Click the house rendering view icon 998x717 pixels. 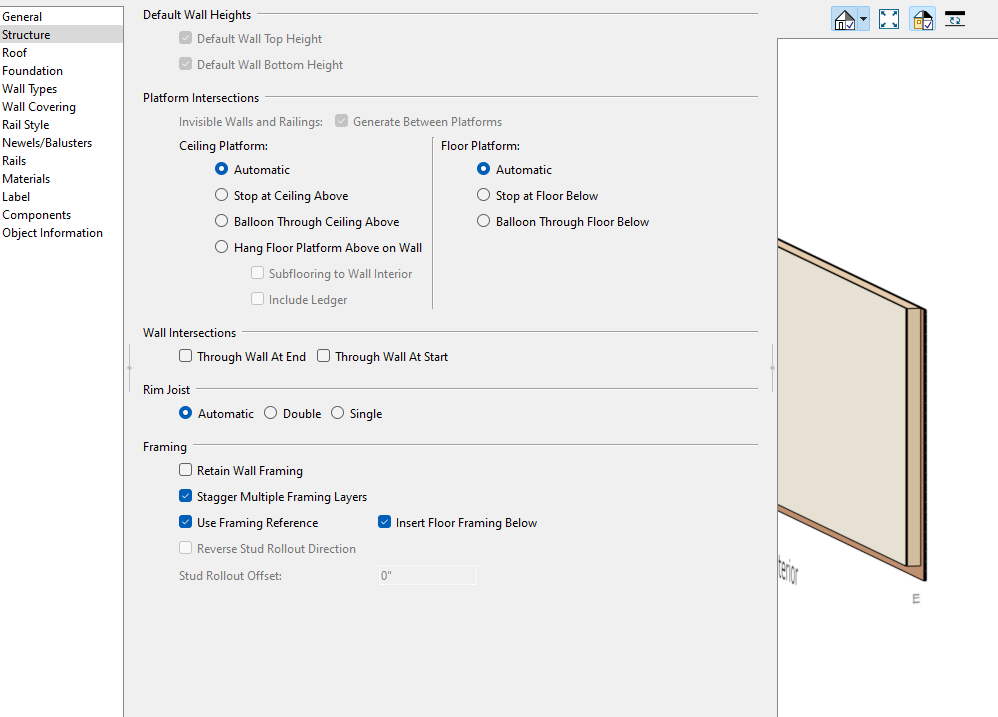(x=844, y=19)
